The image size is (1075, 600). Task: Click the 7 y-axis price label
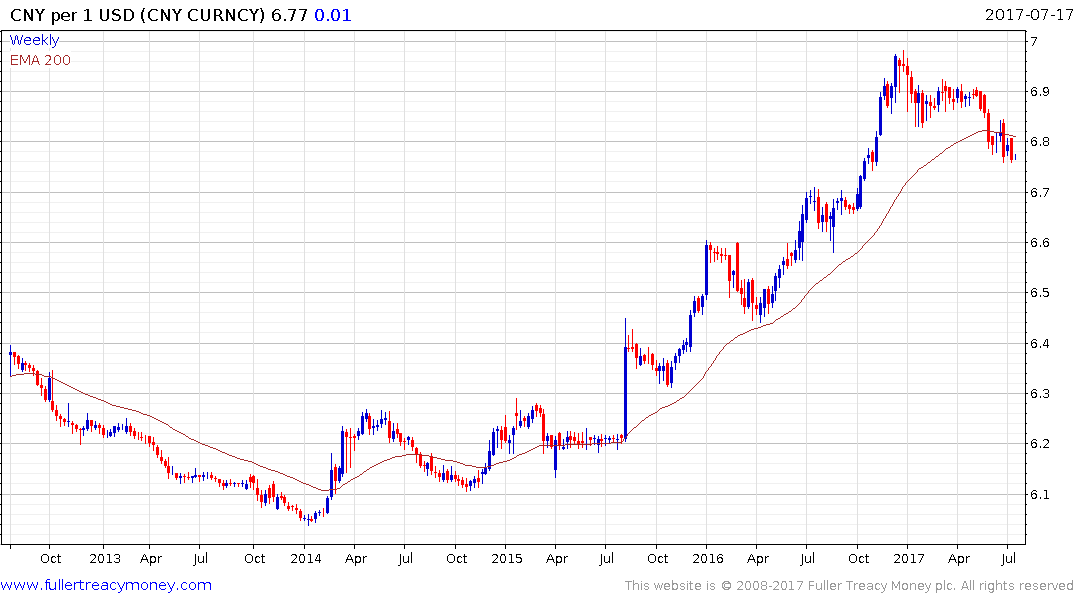coord(1034,41)
